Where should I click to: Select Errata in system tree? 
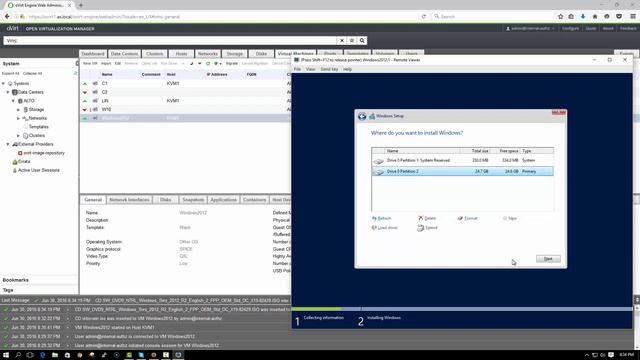24,162
